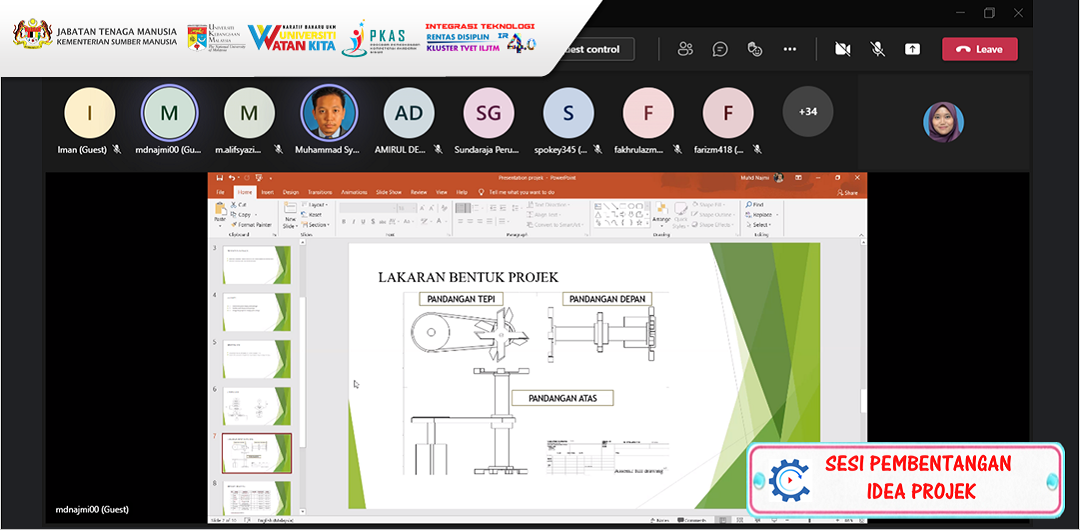Viewport: 1080px width, 530px height.
Task: Select slide 6 thumbnail
Action: [243, 405]
